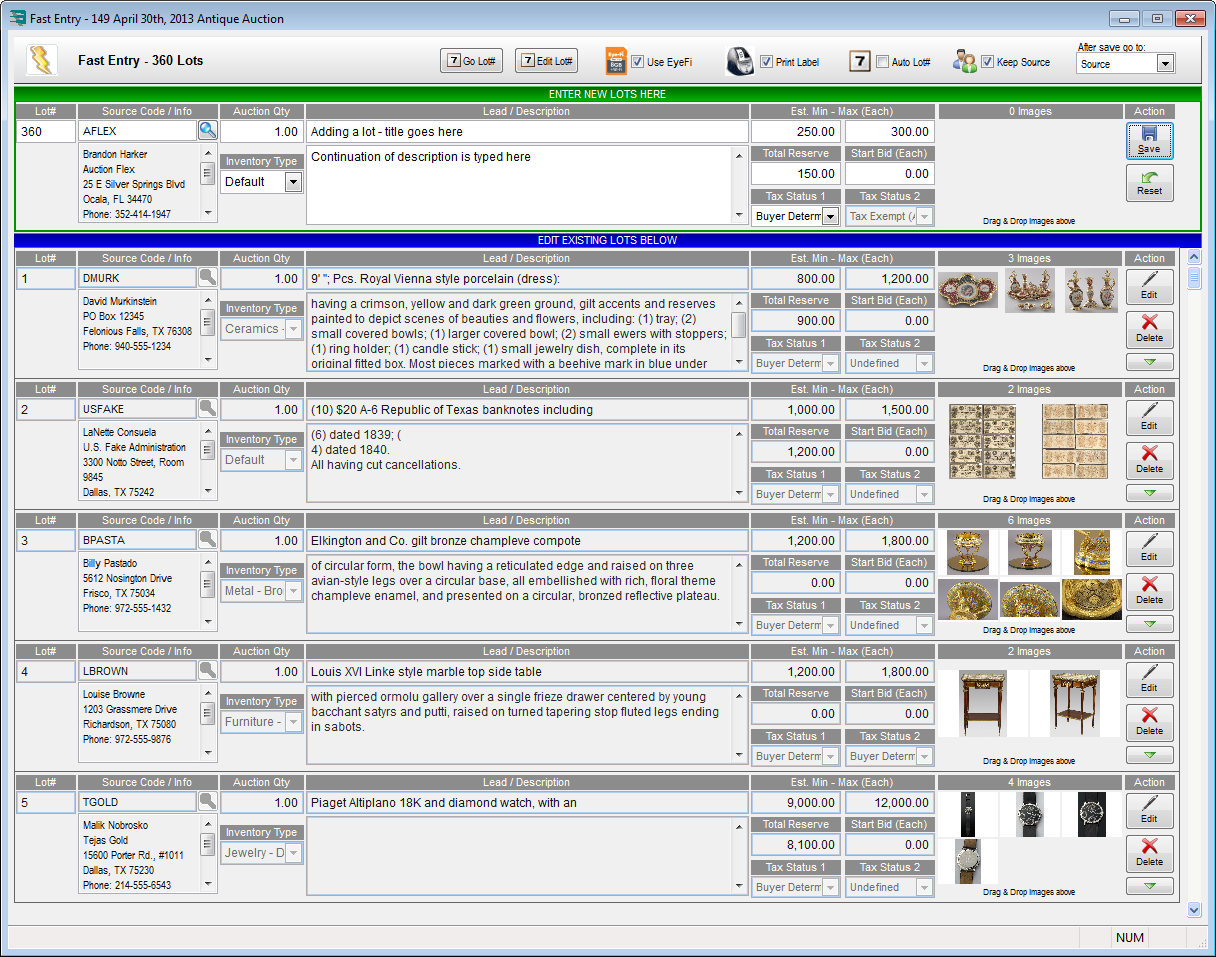Click the Edit pencil for lot 5
This screenshot has height=957, width=1216.
[x=1149, y=810]
